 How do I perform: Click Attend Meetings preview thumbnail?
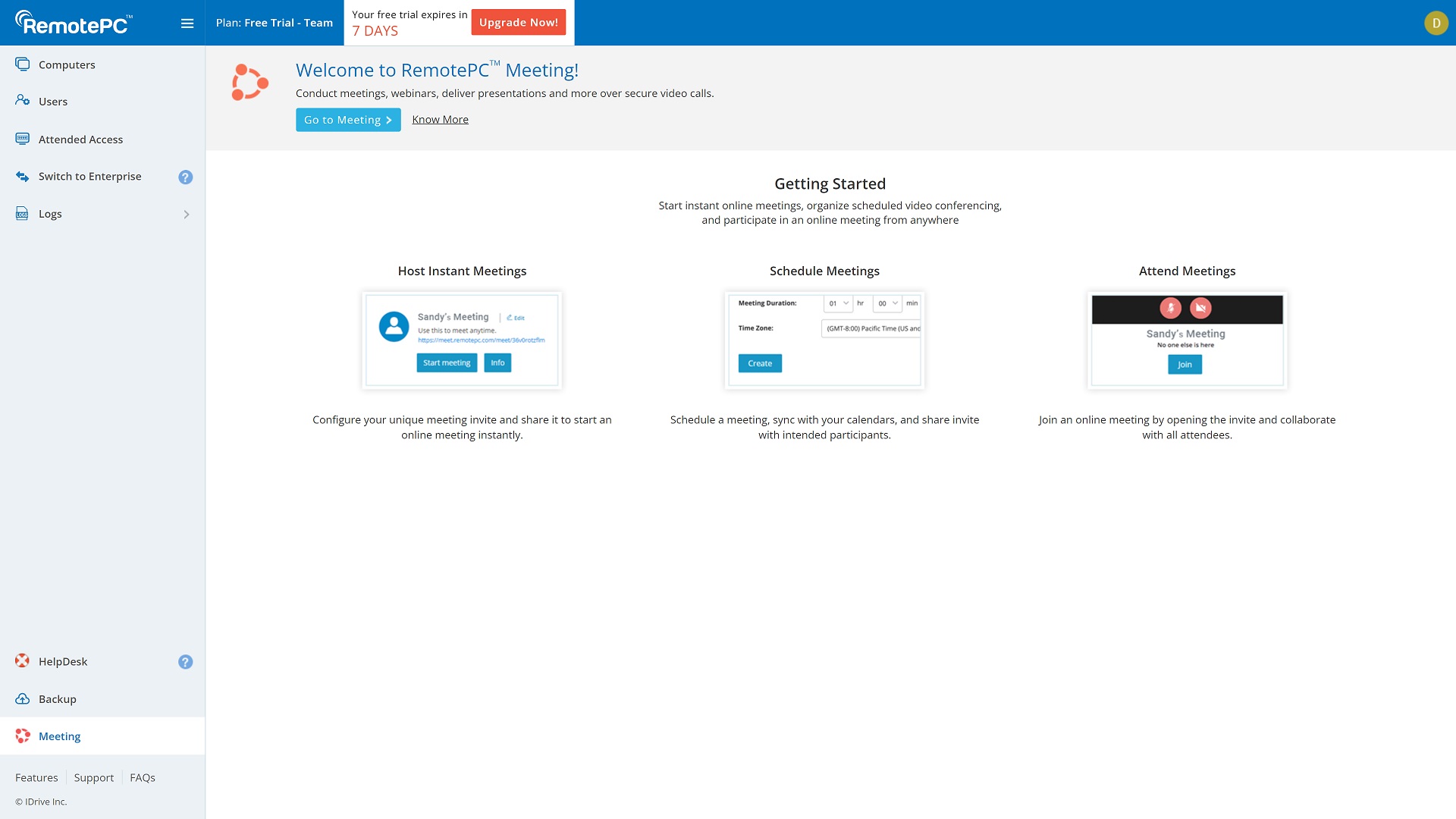1187,340
